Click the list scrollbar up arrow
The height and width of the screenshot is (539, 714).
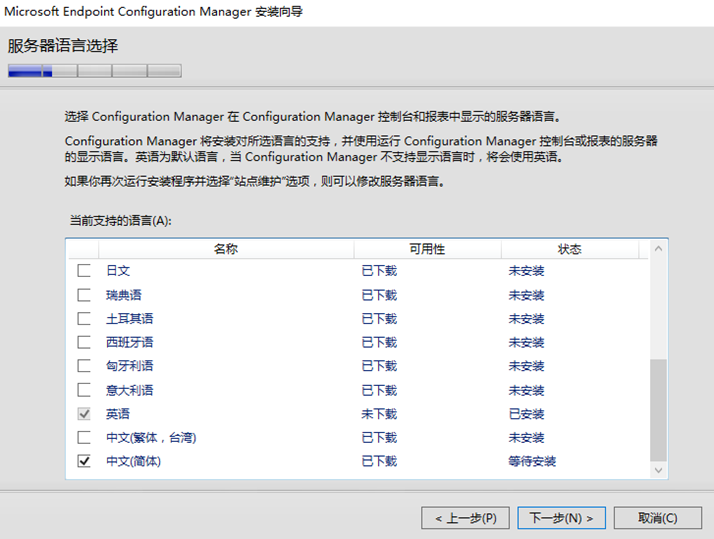[658, 249]
